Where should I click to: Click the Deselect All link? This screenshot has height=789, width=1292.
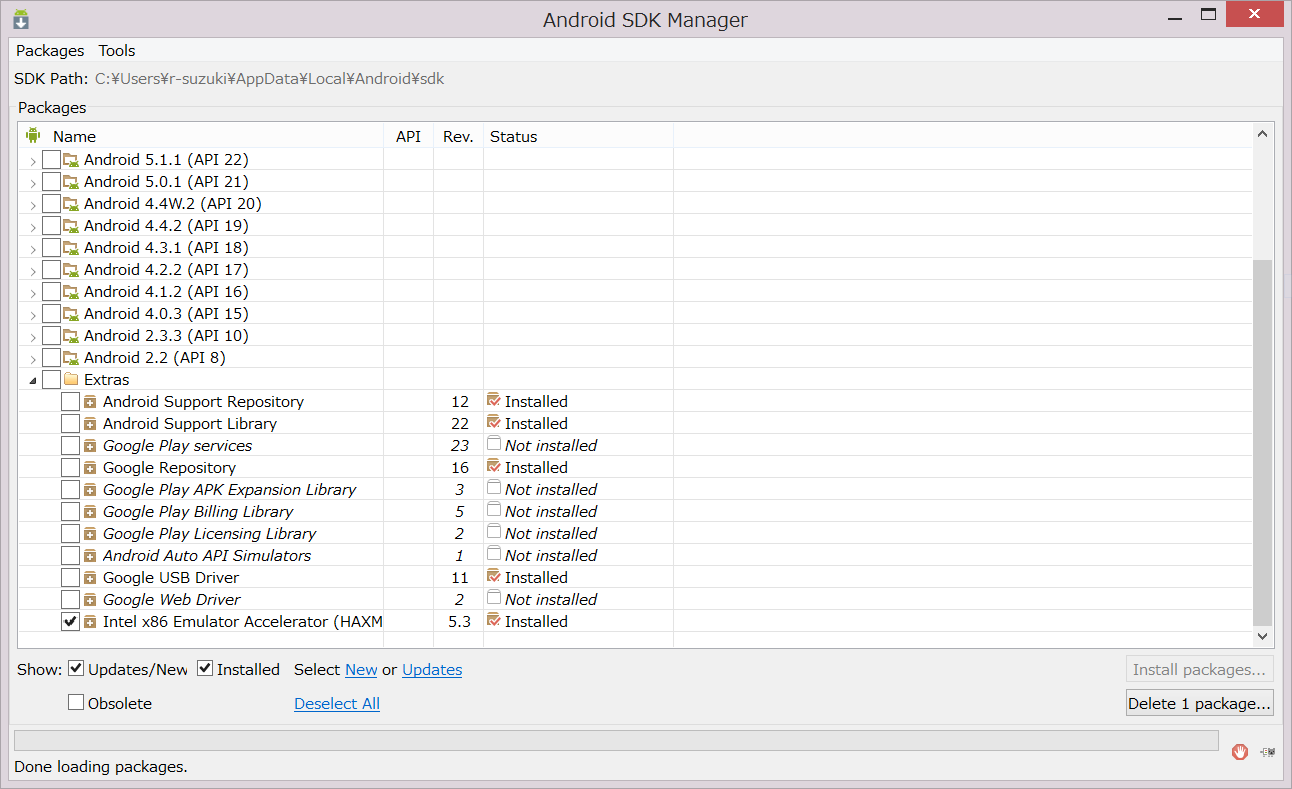[336, 703]
